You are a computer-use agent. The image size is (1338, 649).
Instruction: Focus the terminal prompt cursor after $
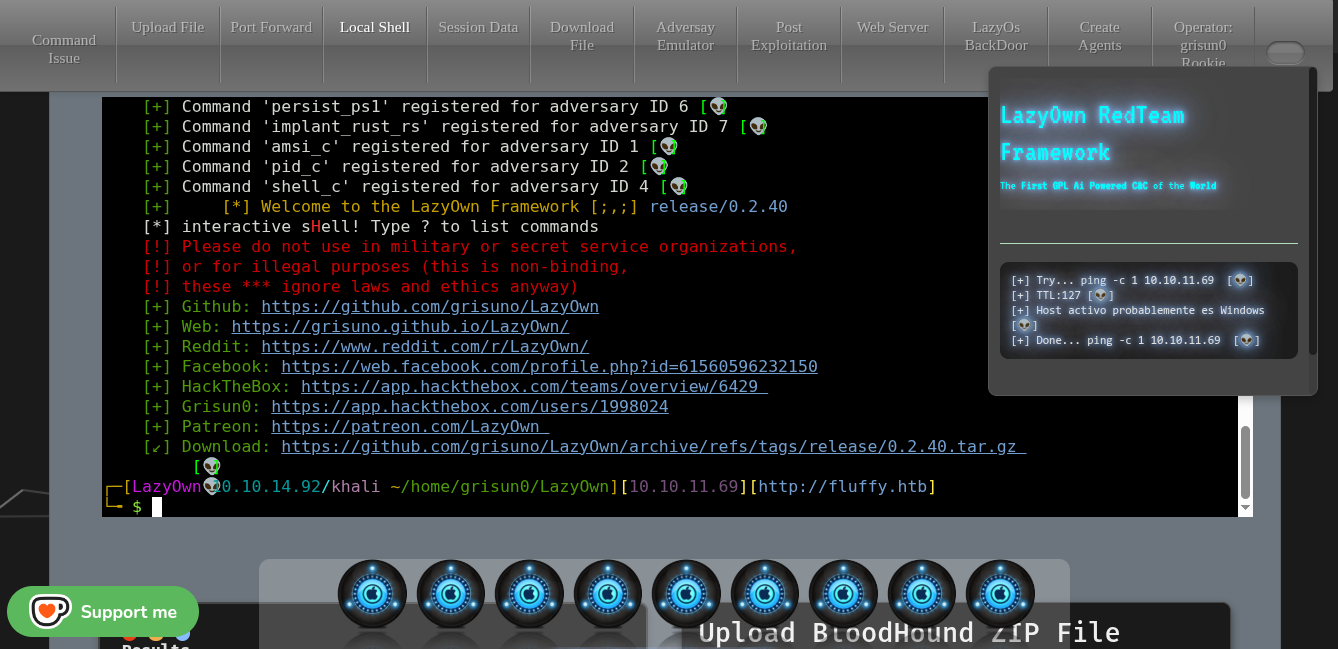click(157, 507)
